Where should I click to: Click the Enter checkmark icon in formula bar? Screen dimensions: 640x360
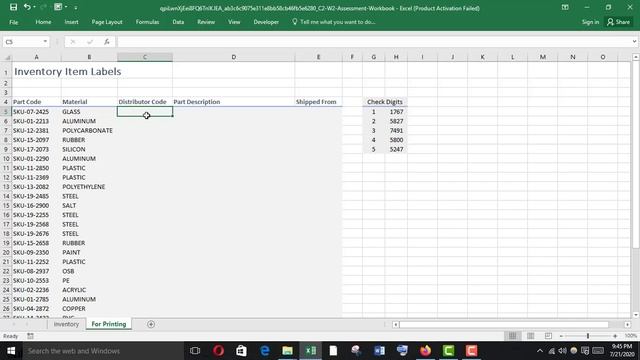90,42
